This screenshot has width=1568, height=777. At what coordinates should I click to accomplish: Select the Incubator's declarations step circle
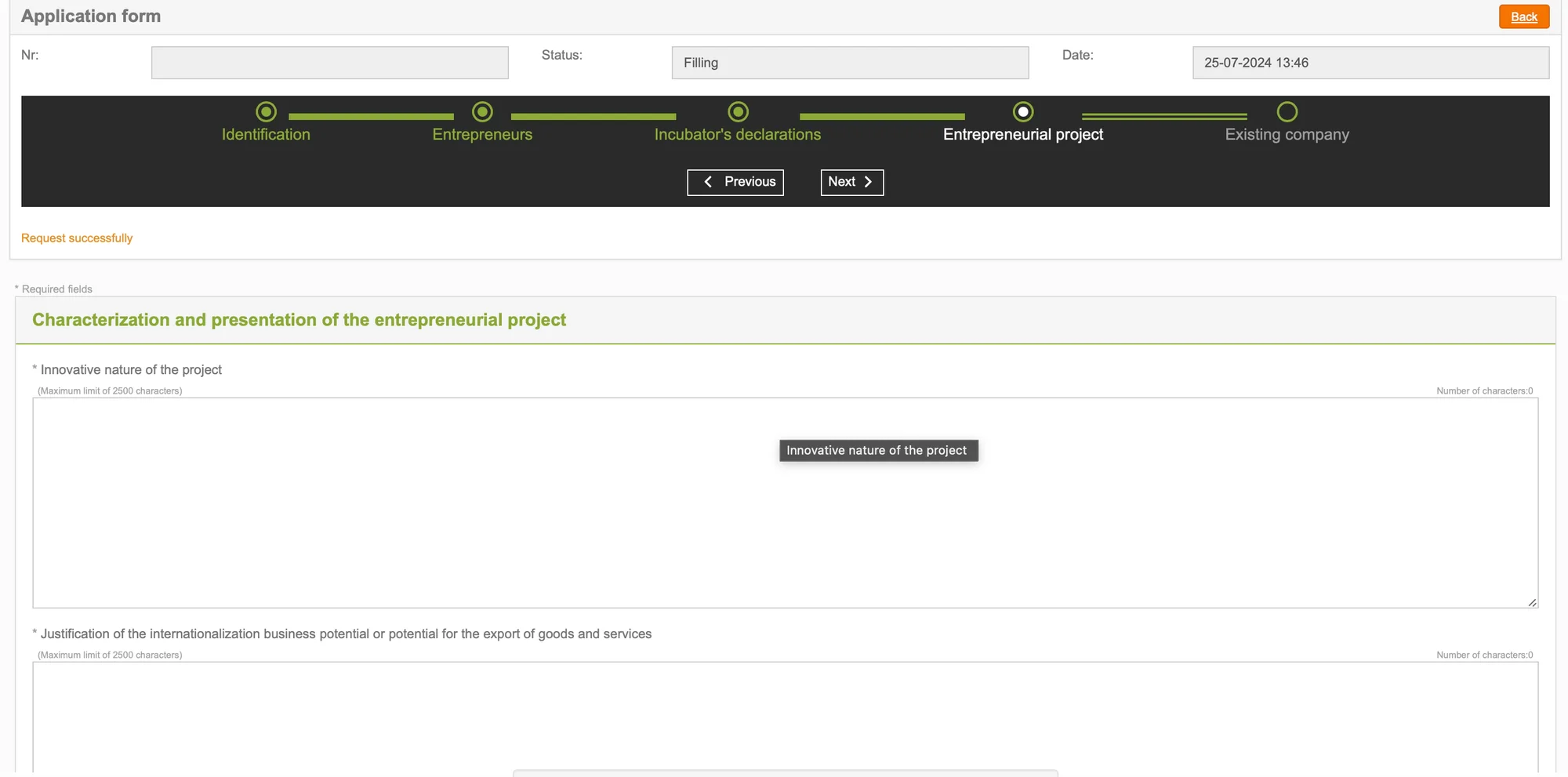(x=739, y=112)
